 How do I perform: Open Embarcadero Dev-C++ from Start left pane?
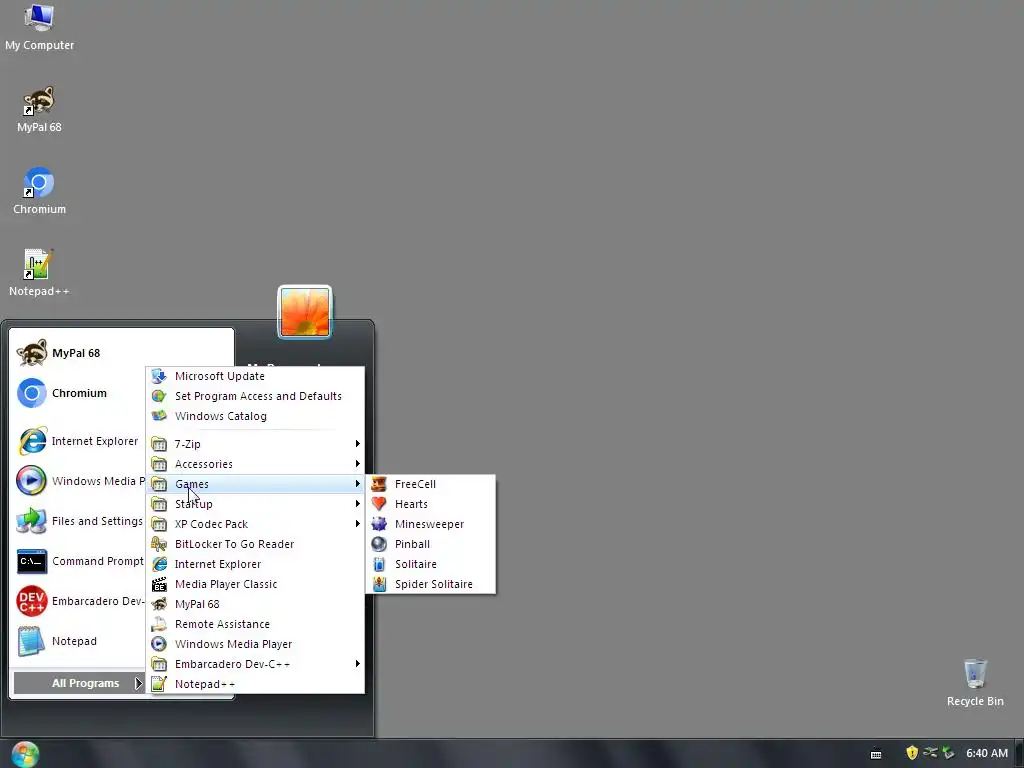point(78,601)
